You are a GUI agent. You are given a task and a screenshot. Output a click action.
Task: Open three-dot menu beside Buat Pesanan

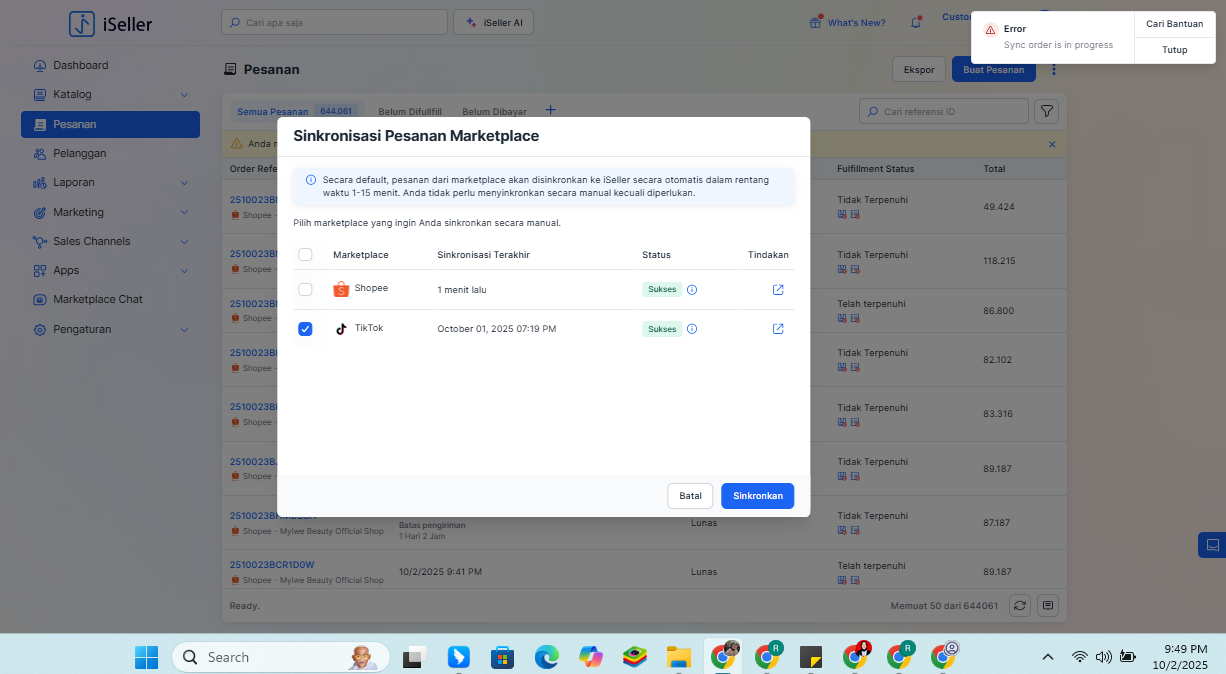pos(1053,70)
